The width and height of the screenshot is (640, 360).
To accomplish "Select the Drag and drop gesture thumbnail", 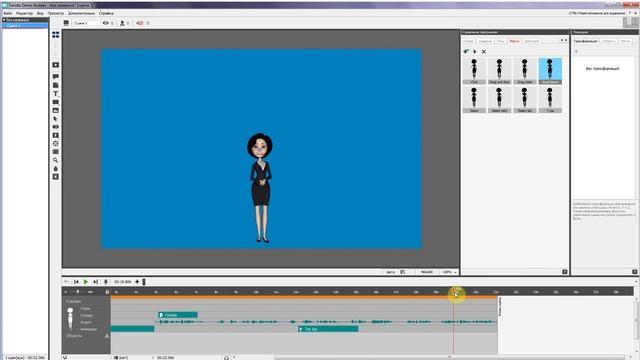I will 500,71.
